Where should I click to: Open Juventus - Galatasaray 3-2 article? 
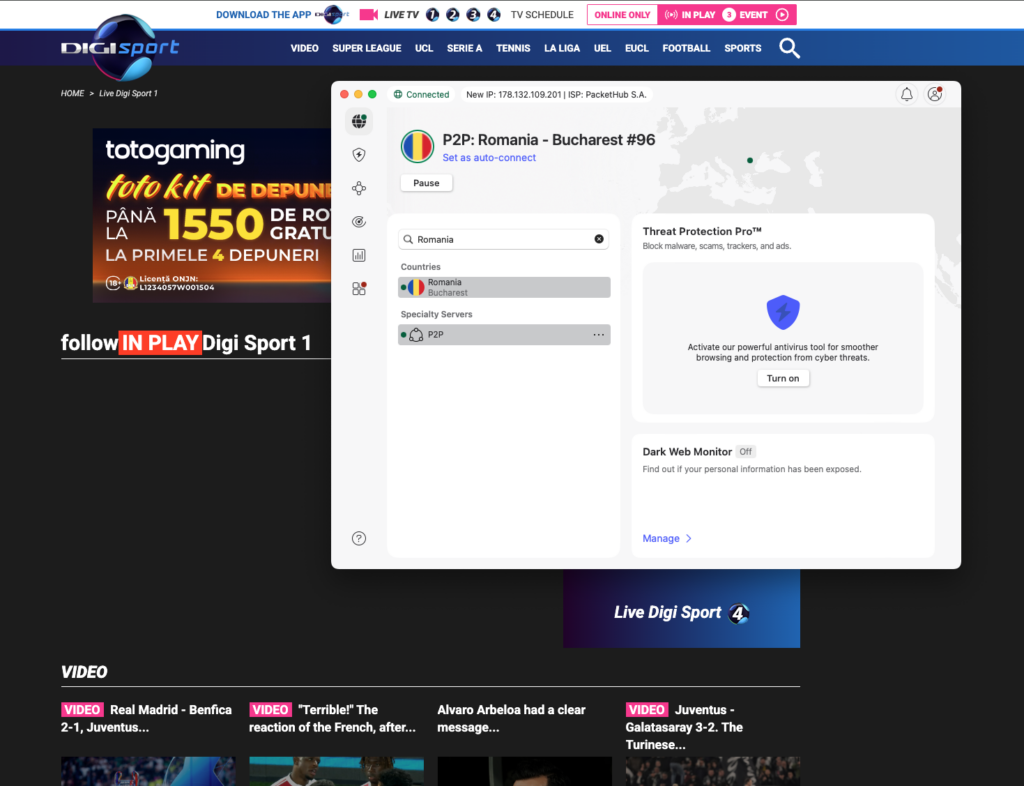(686, 727)
